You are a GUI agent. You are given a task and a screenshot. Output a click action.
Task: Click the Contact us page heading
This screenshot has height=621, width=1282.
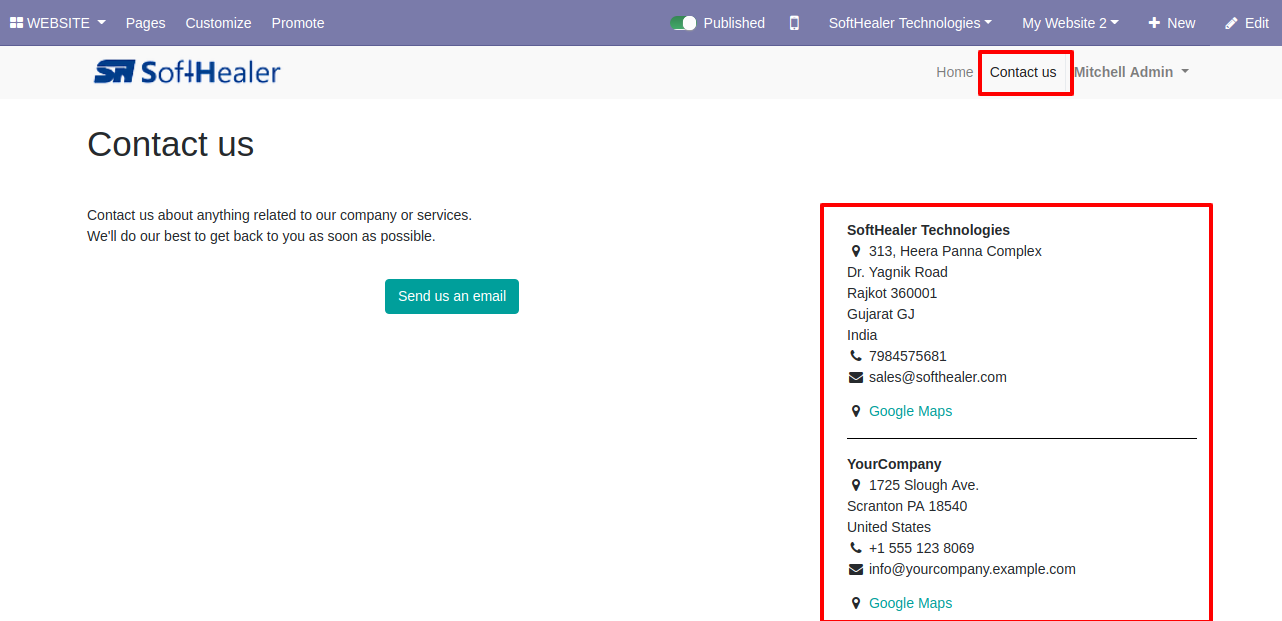coord(171,144)
